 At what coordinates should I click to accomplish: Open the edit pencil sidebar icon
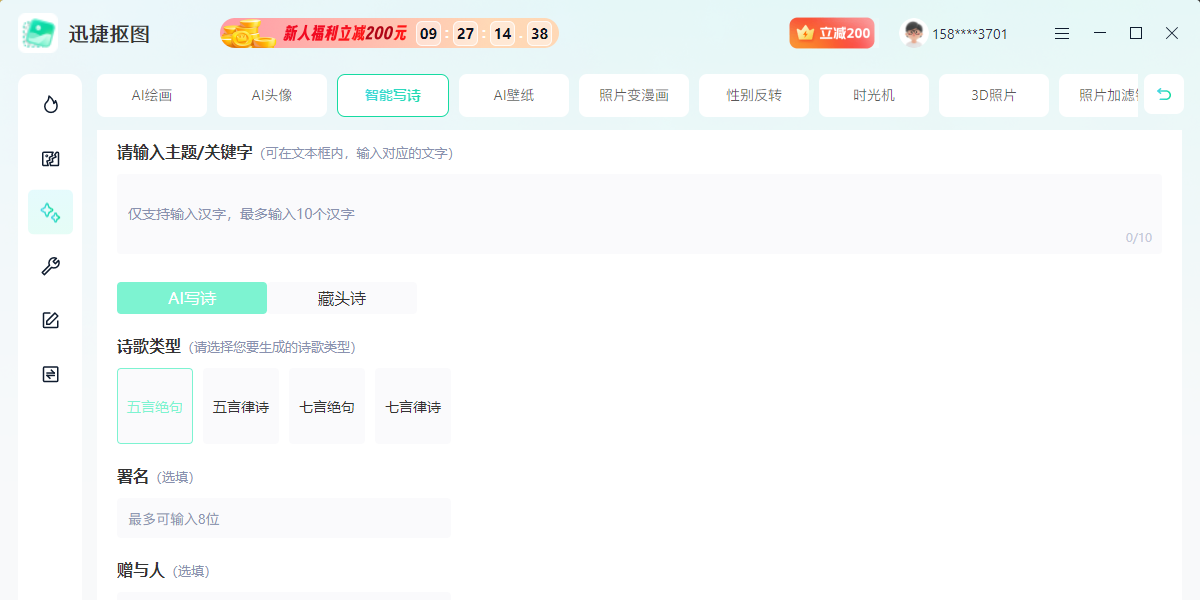pos(50,320)
